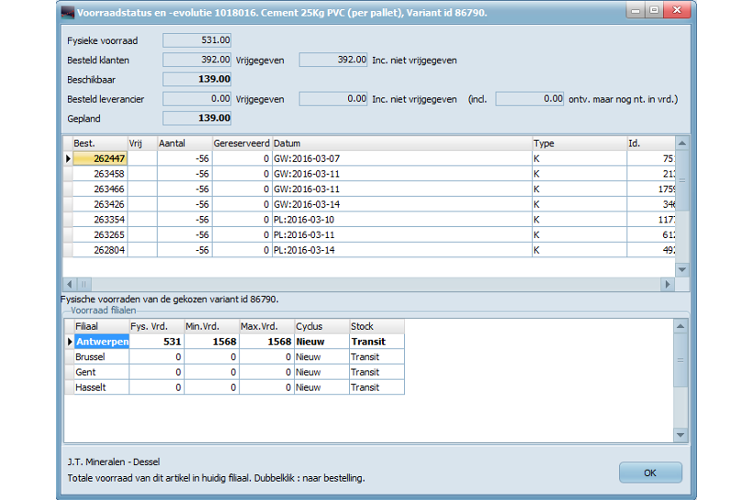The image size is (750, 500).
Task: Click Antwerpen Cyclus value Nieuw
Action: [x=322, y=342]
